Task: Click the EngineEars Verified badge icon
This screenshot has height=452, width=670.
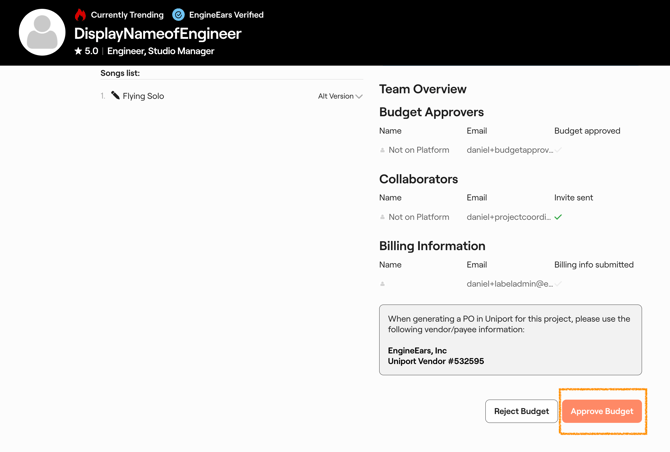Action: pos(178,15)
